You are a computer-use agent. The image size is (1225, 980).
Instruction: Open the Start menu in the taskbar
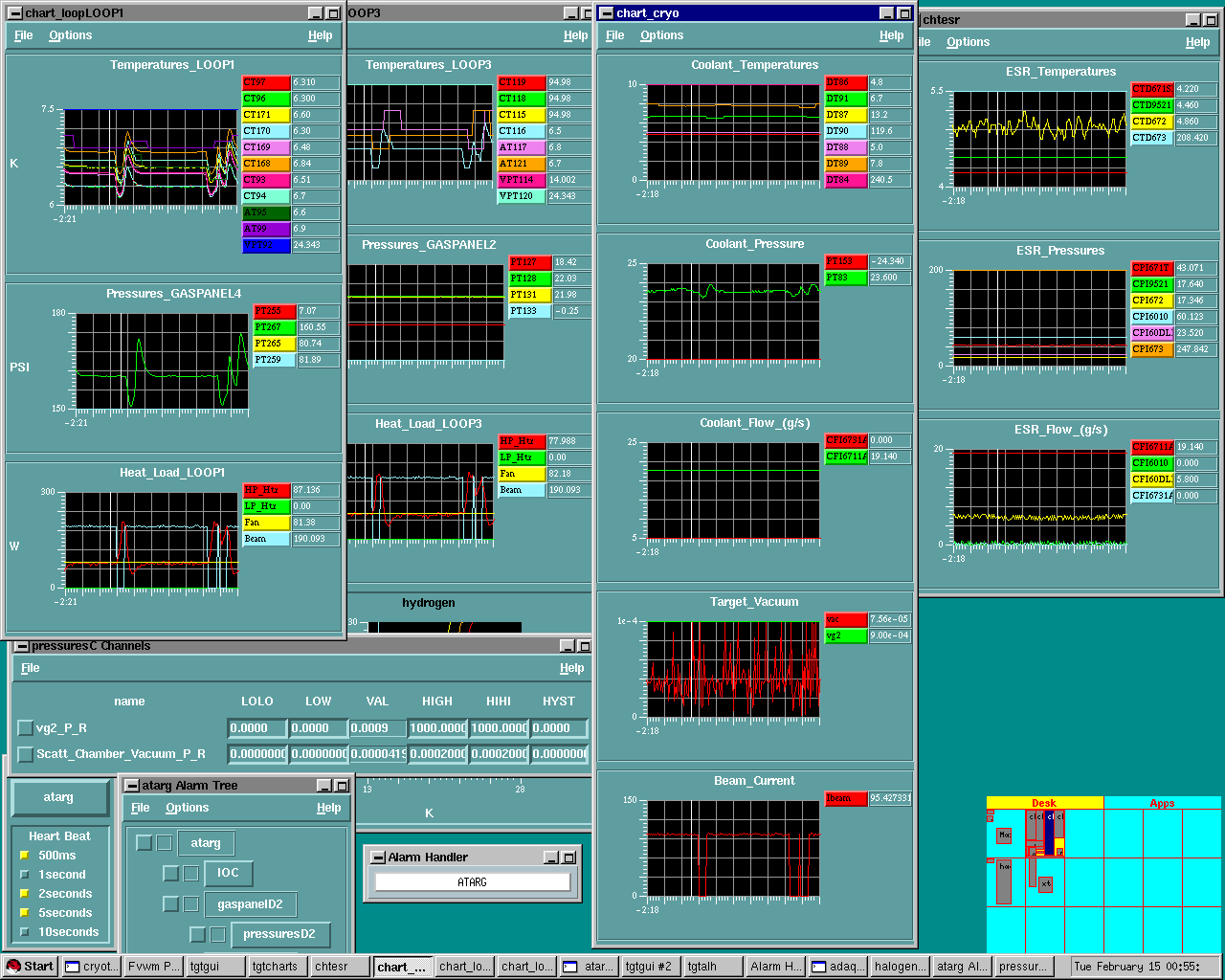pos(29,967)
